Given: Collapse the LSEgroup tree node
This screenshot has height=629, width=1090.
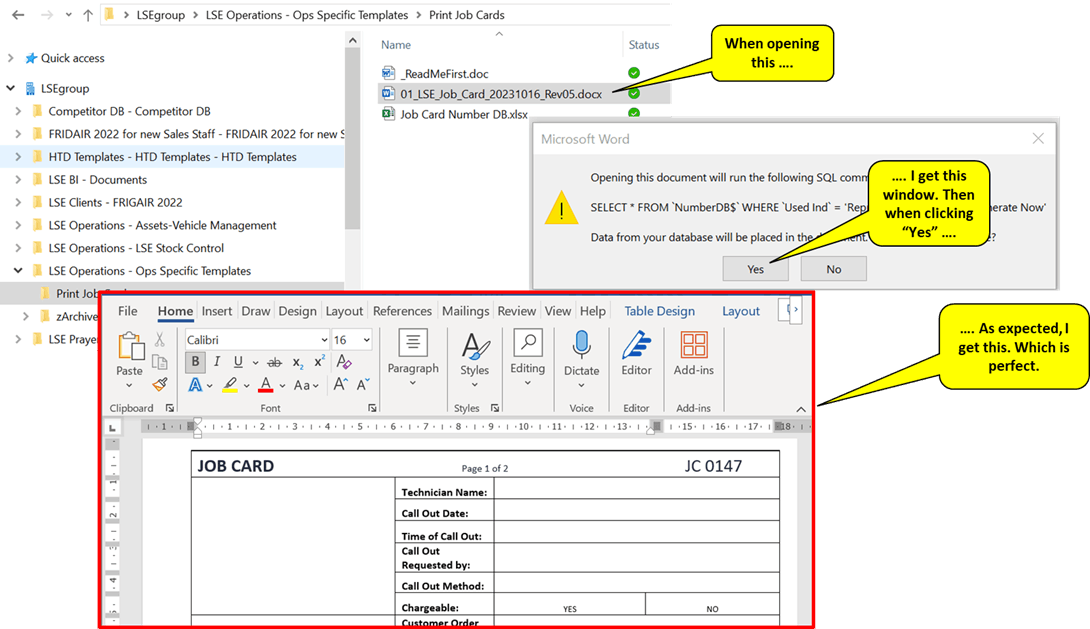Looking at the screenshot, I should coord(10,88).
